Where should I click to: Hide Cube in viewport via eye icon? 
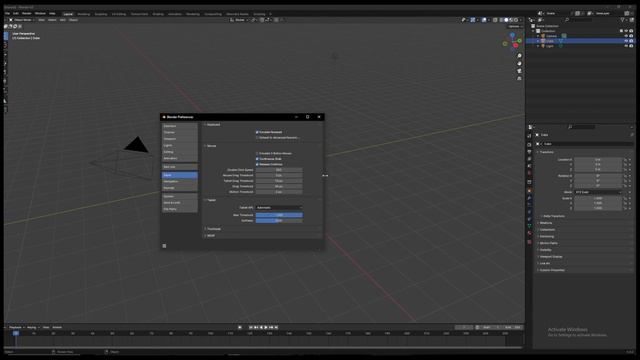[626, 41]
